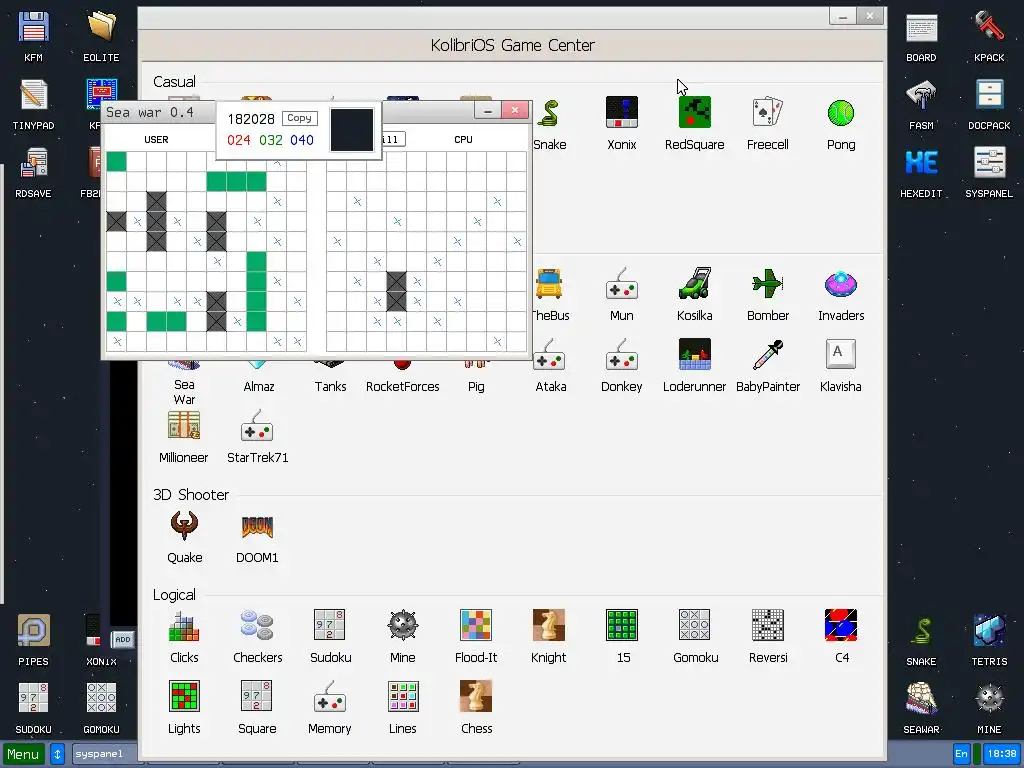Launch the 15 puzzle game

622,637
